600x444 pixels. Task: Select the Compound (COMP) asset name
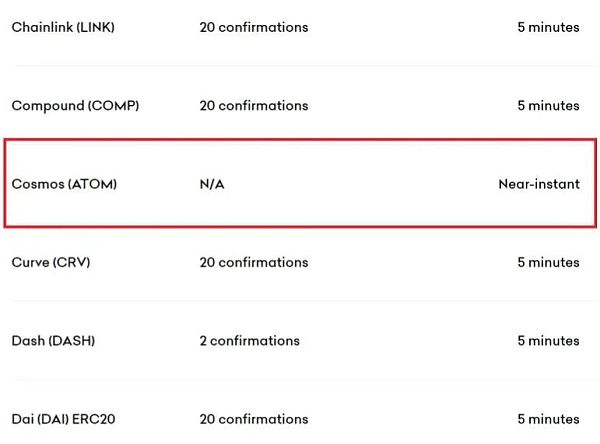[x=75, y=105]
